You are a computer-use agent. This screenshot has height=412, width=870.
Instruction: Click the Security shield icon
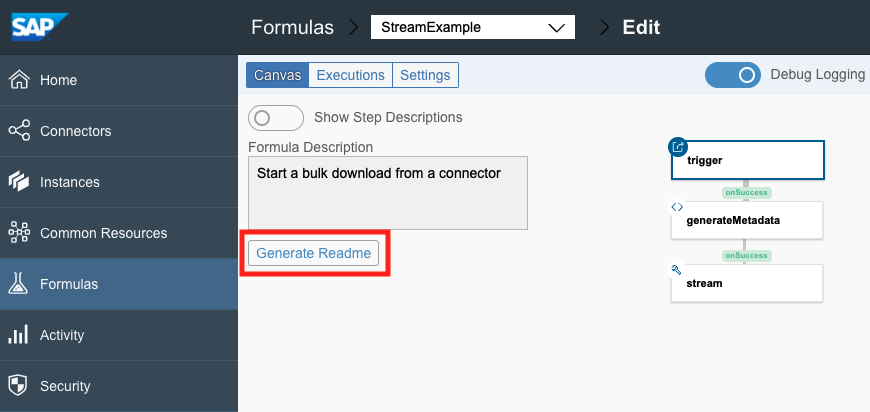pos(19,386)
